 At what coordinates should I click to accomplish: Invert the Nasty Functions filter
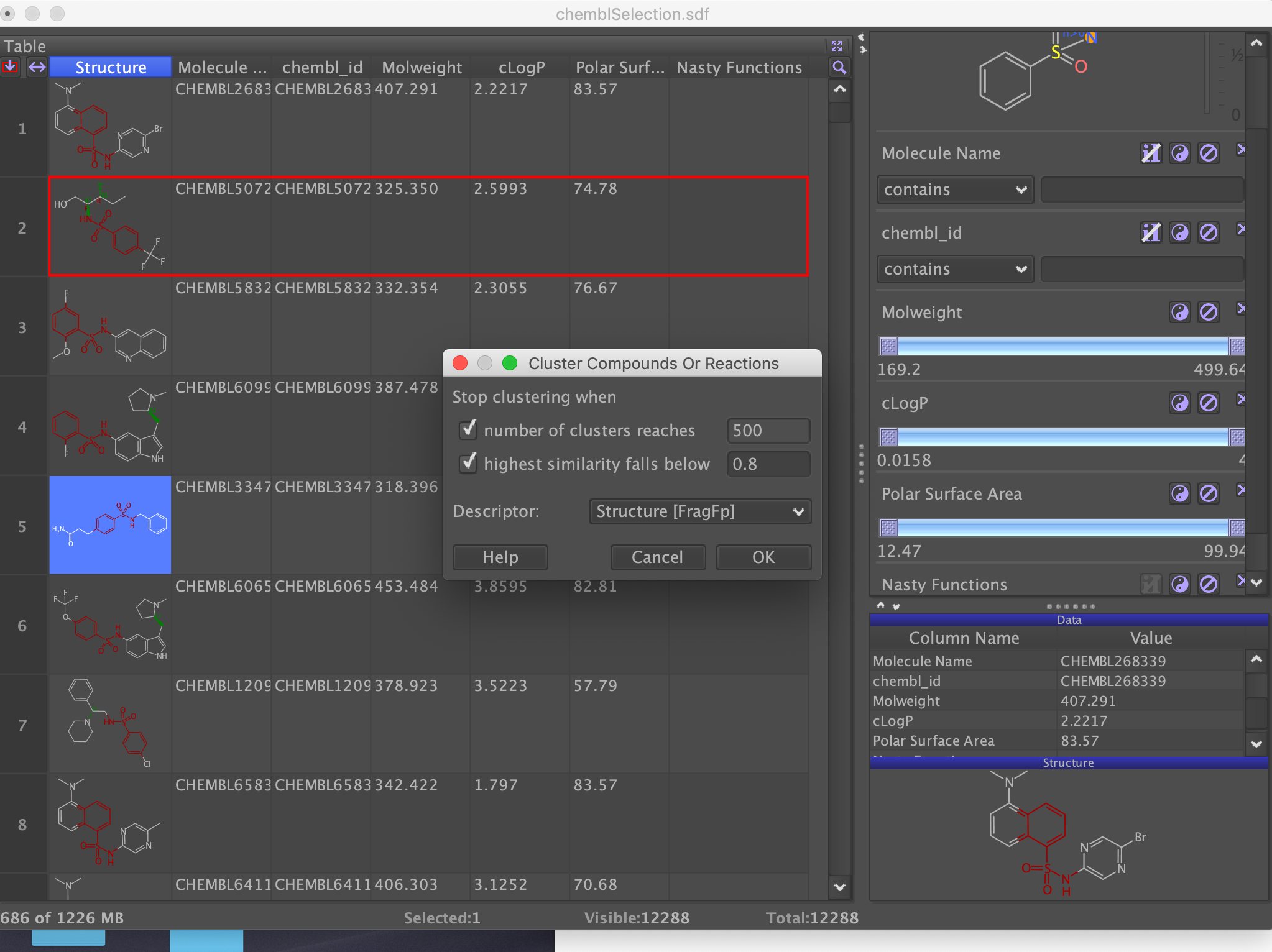1179,584
